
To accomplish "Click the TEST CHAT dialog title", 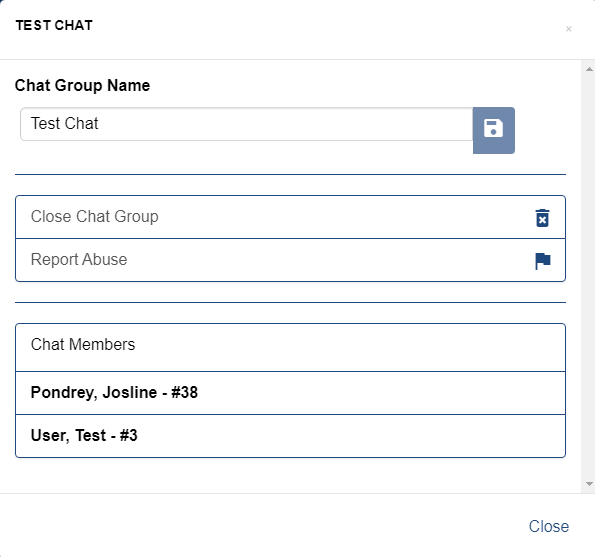I will click(x=54, y=25).
